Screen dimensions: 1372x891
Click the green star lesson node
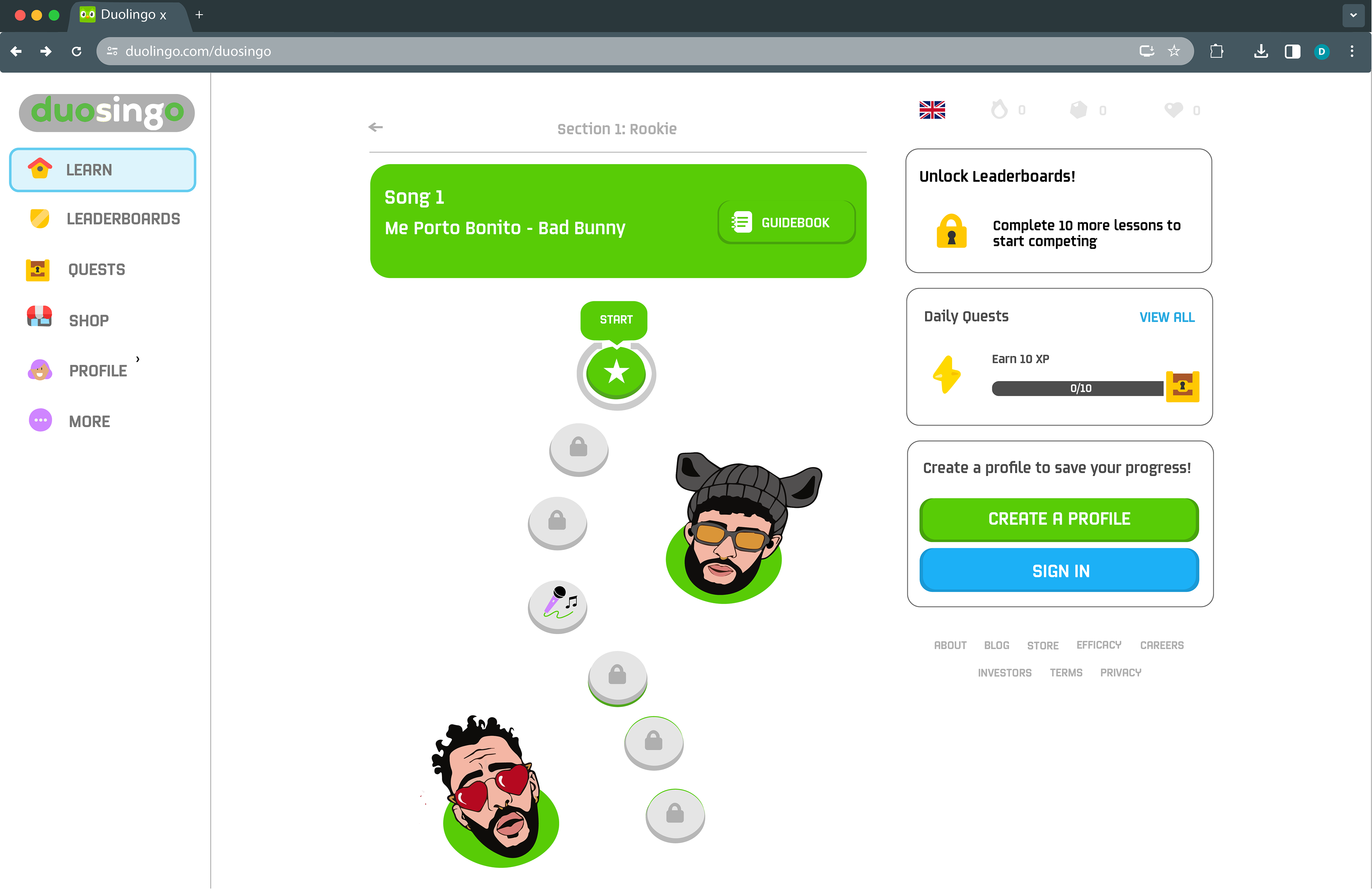point(616,372)
